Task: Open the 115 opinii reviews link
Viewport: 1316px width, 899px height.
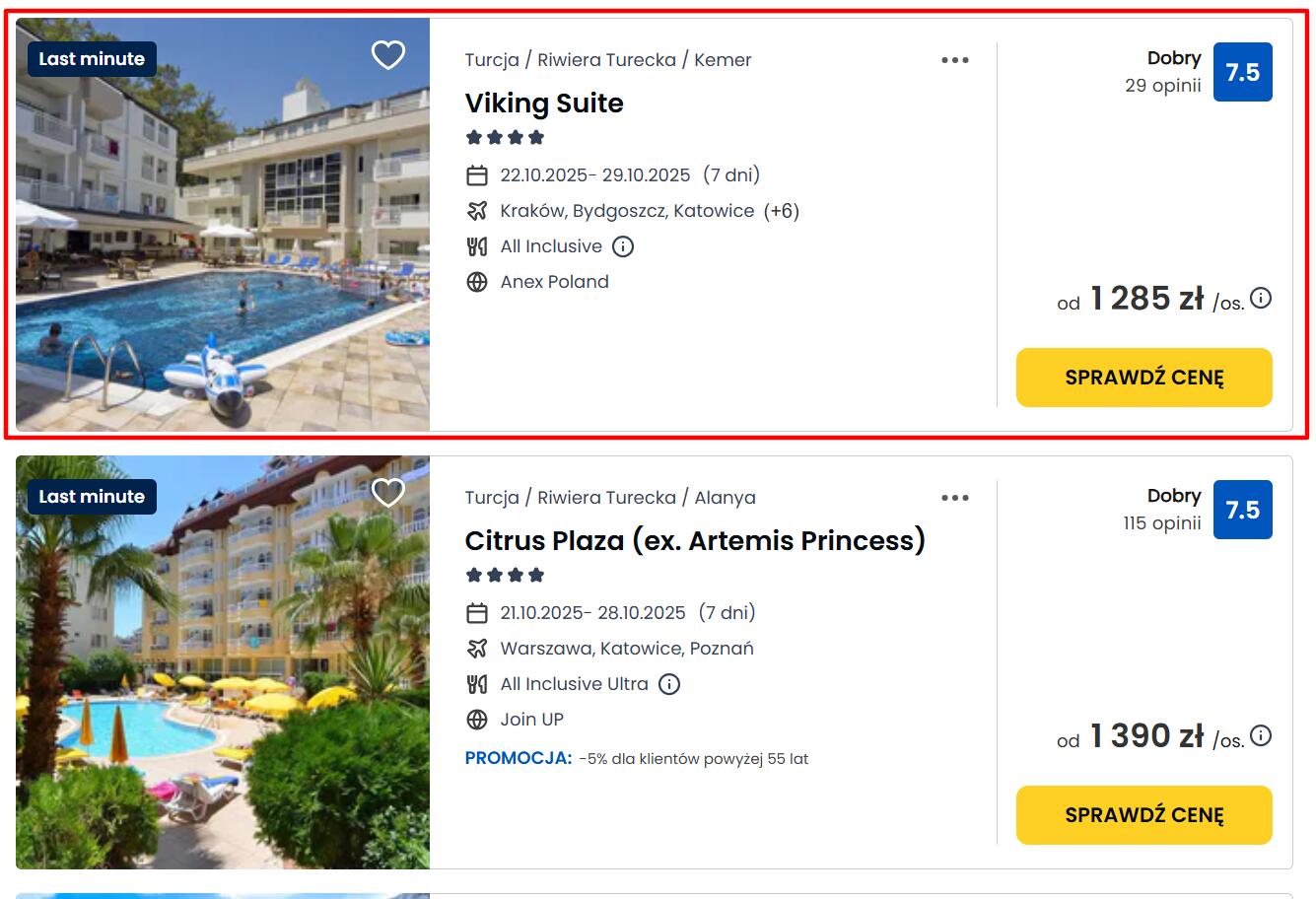Action: point(1161,523)
